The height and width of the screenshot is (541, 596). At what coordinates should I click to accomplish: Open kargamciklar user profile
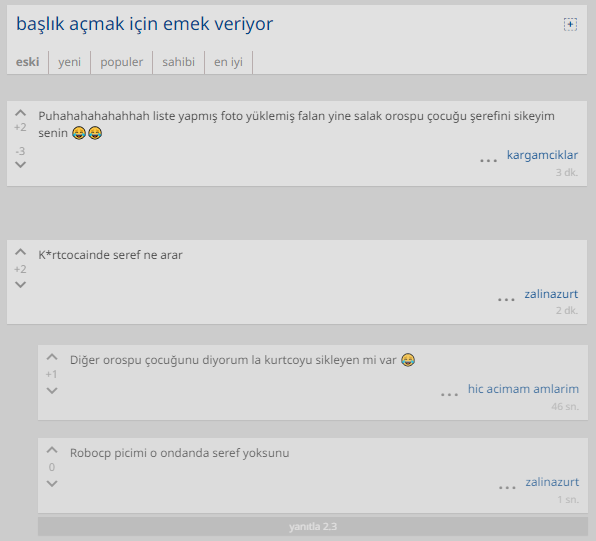[542, 155]
